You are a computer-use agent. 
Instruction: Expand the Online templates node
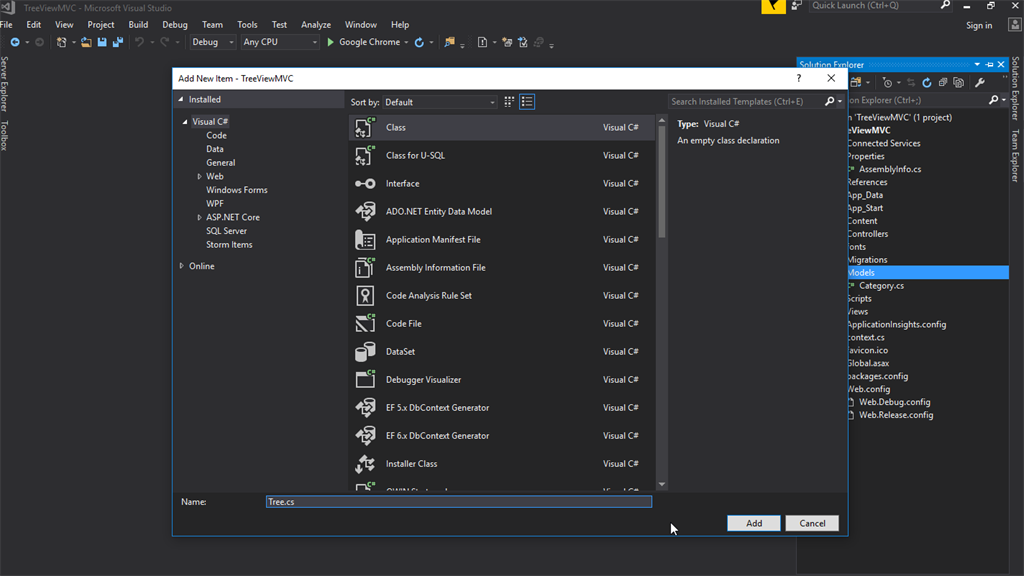(x=181, y=266)
